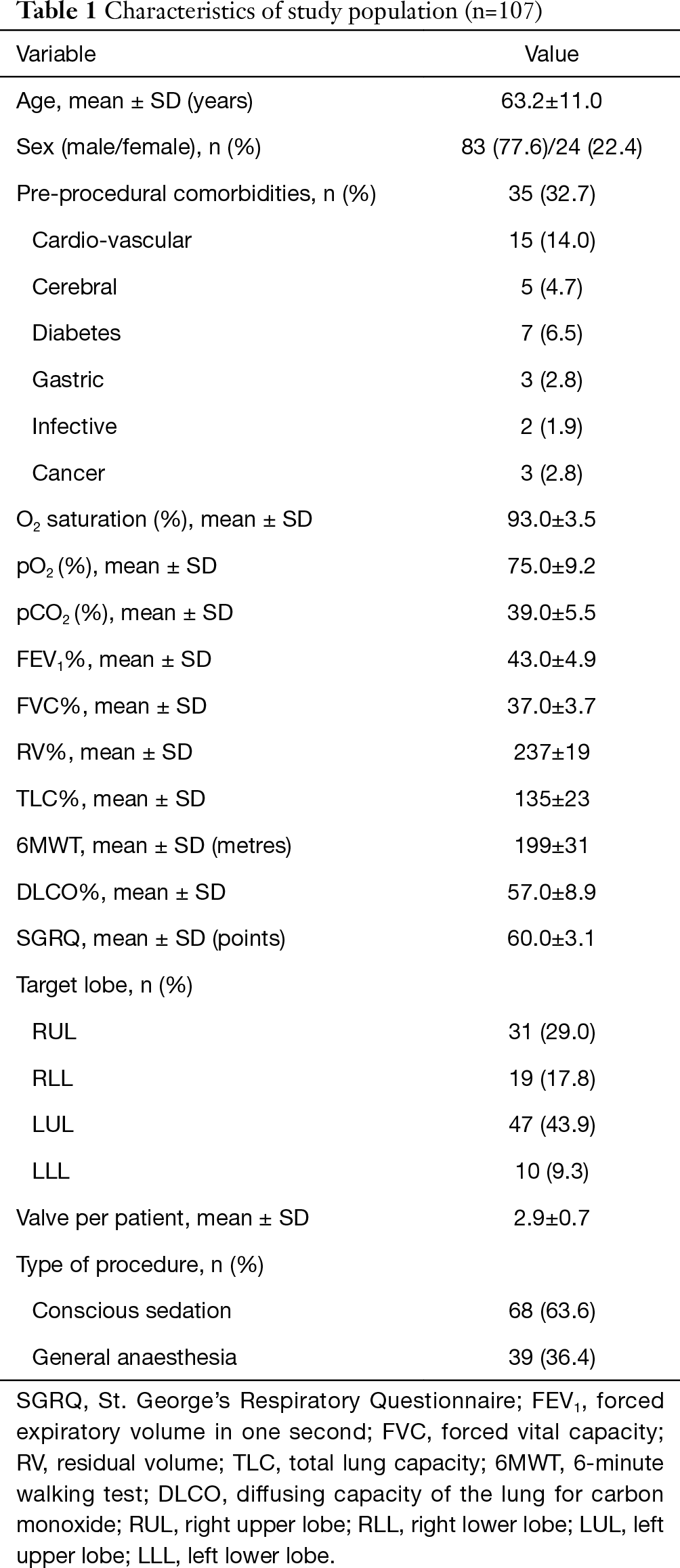The height and width of the screenshot is (1568, 680).
Task: Select the Cardio-vascular value 15 (14.0)
Action: [551, 240]
